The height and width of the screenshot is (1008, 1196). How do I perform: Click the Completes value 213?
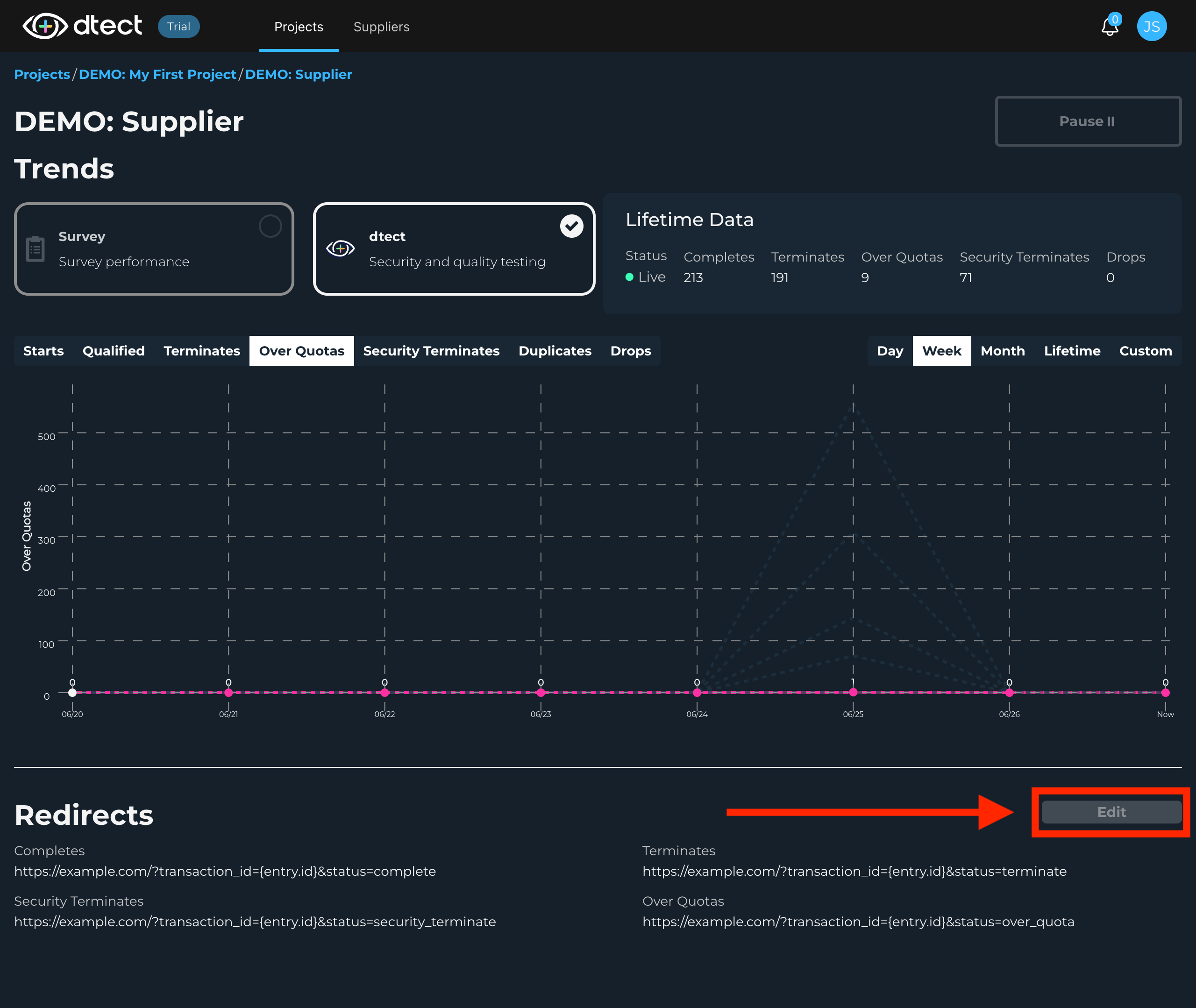693,278
